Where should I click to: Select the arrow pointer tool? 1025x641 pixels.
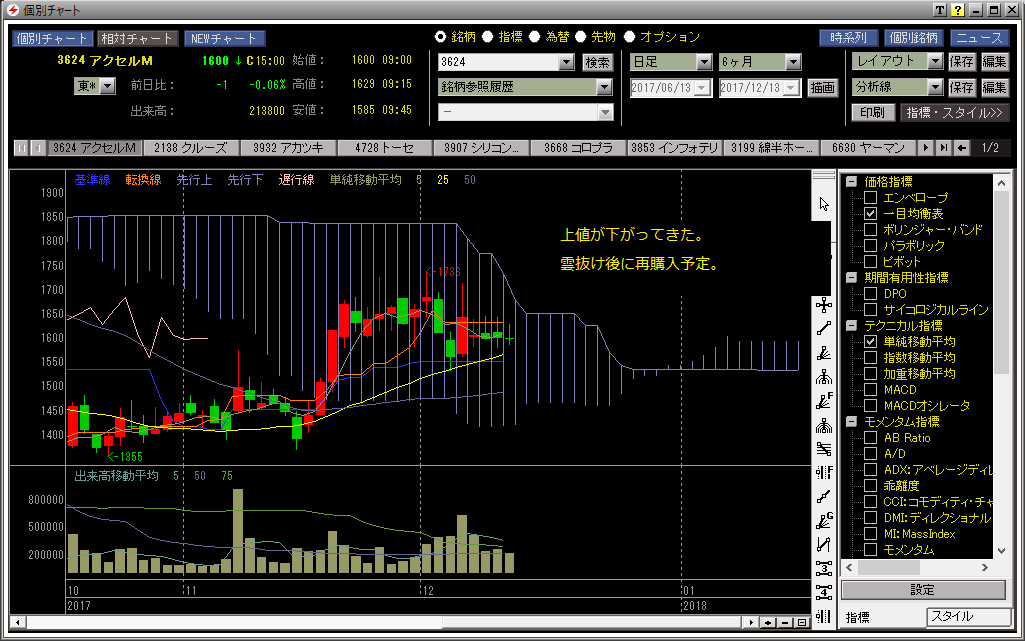pos(824,204)
